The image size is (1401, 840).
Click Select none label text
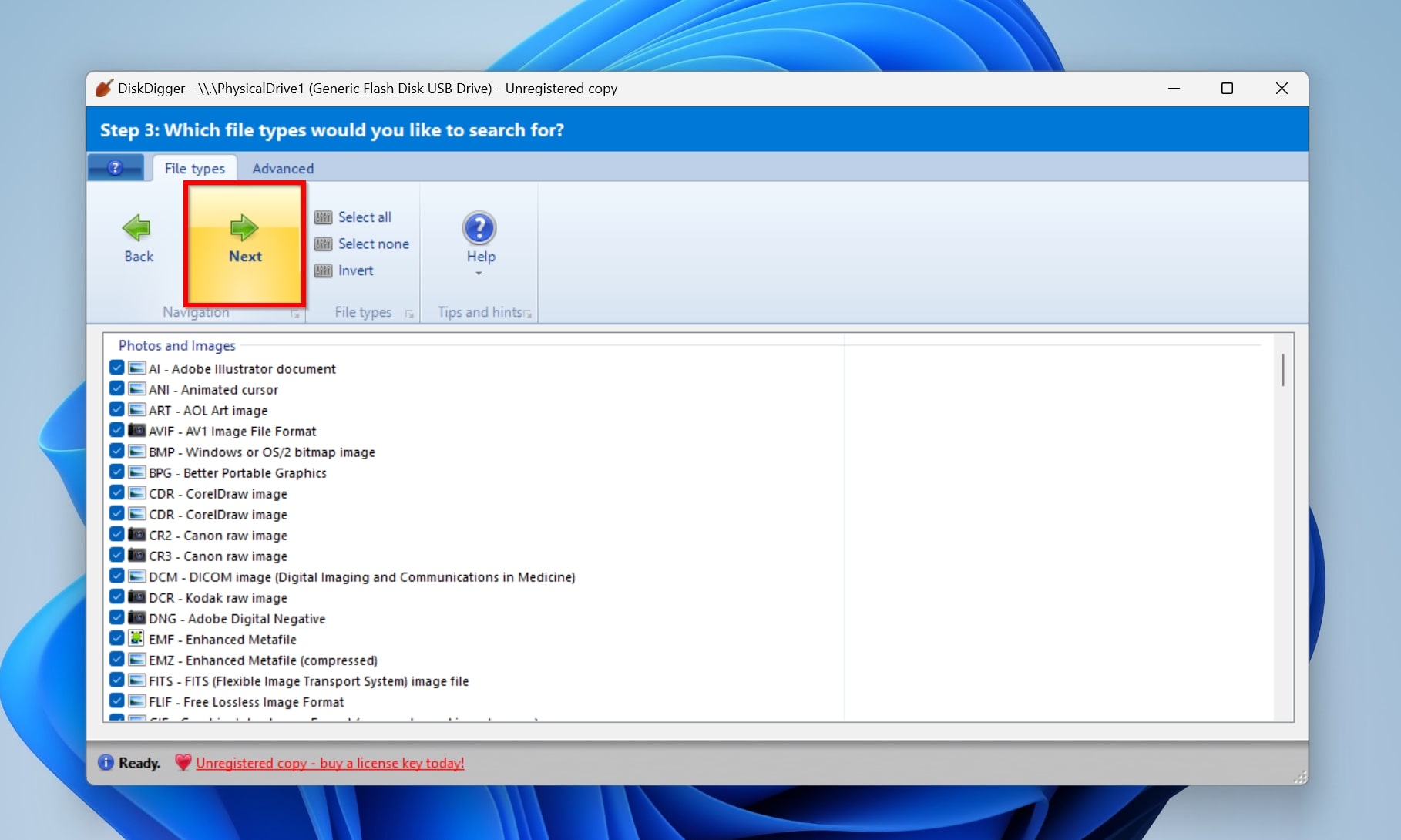[x=374, y=244]
